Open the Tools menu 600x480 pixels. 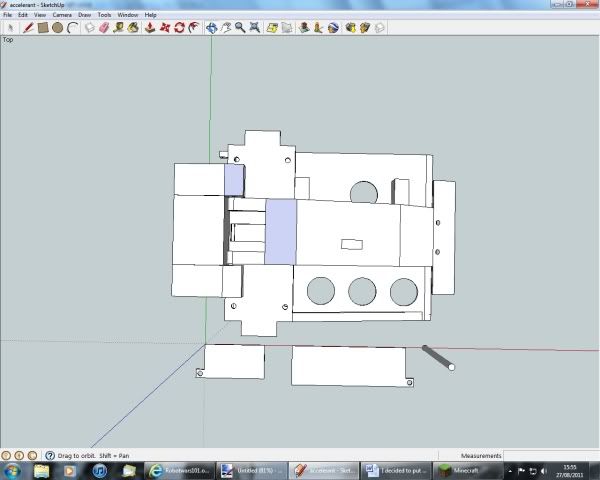pyautogui.click(x=104, y=15)
